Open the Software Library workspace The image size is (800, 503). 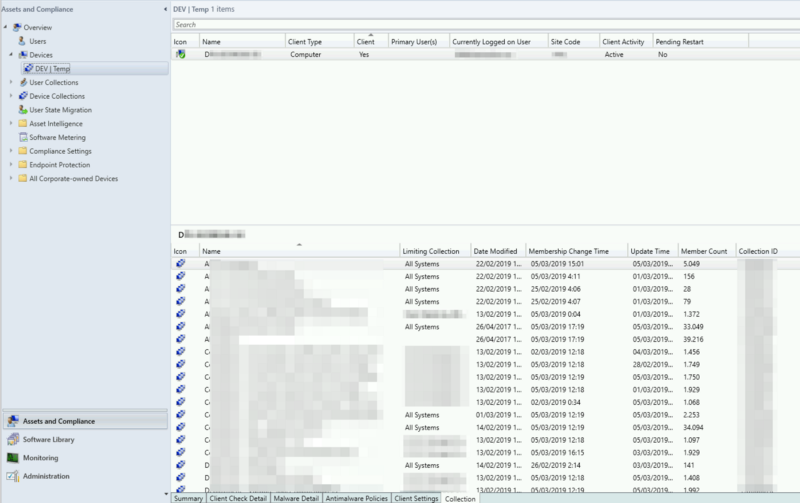(48, 439)
